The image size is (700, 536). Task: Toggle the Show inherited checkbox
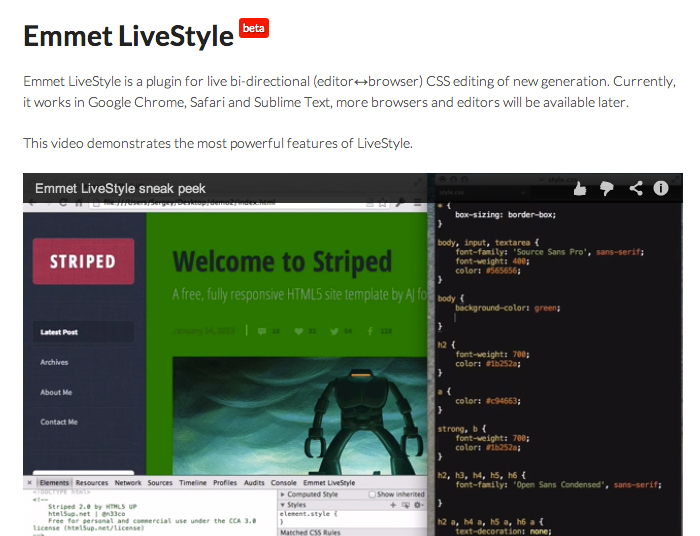point(373,494)
